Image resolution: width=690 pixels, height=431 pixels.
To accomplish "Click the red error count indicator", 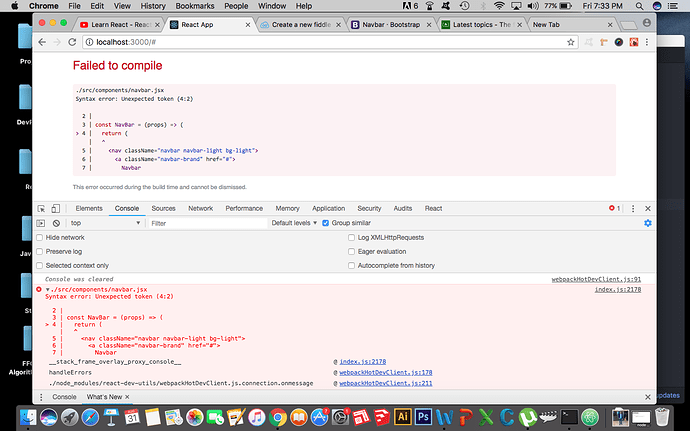I will pos(615,208).
